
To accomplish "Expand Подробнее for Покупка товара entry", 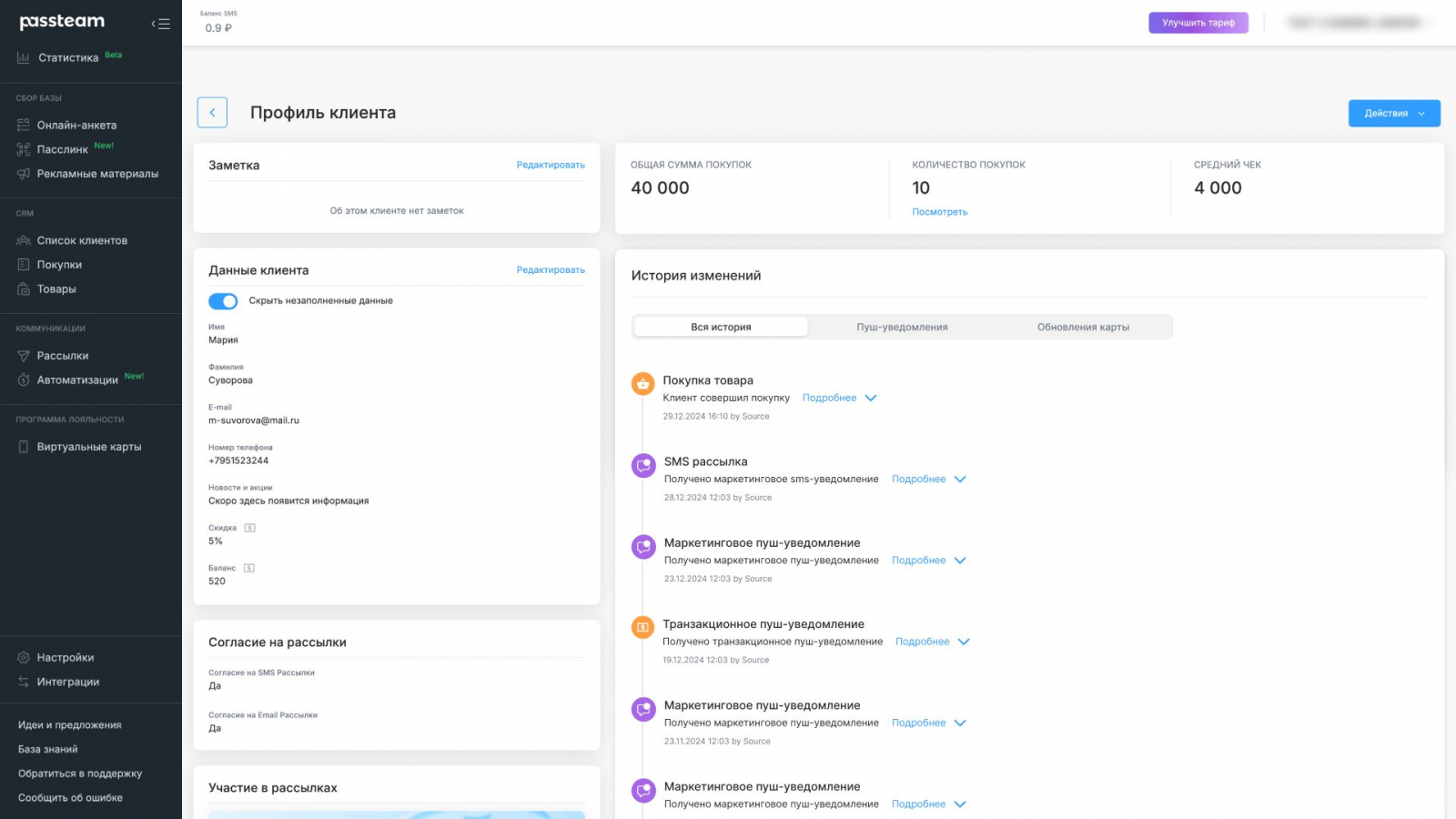I will tap(839, 399).
